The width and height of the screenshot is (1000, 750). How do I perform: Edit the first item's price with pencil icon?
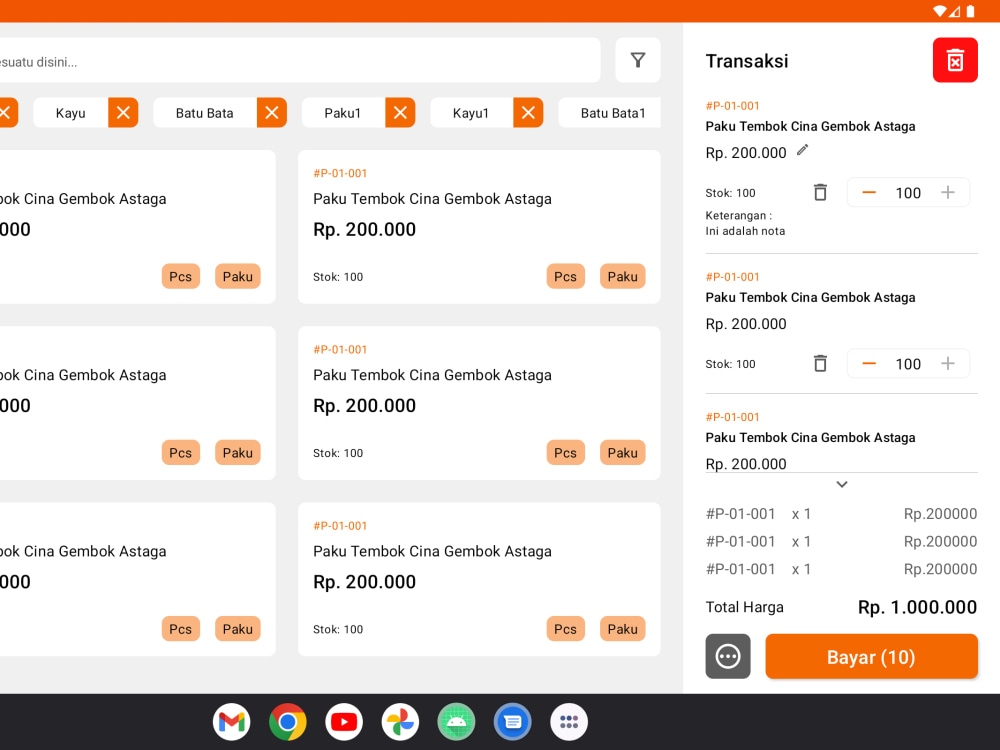coord(801,149)
